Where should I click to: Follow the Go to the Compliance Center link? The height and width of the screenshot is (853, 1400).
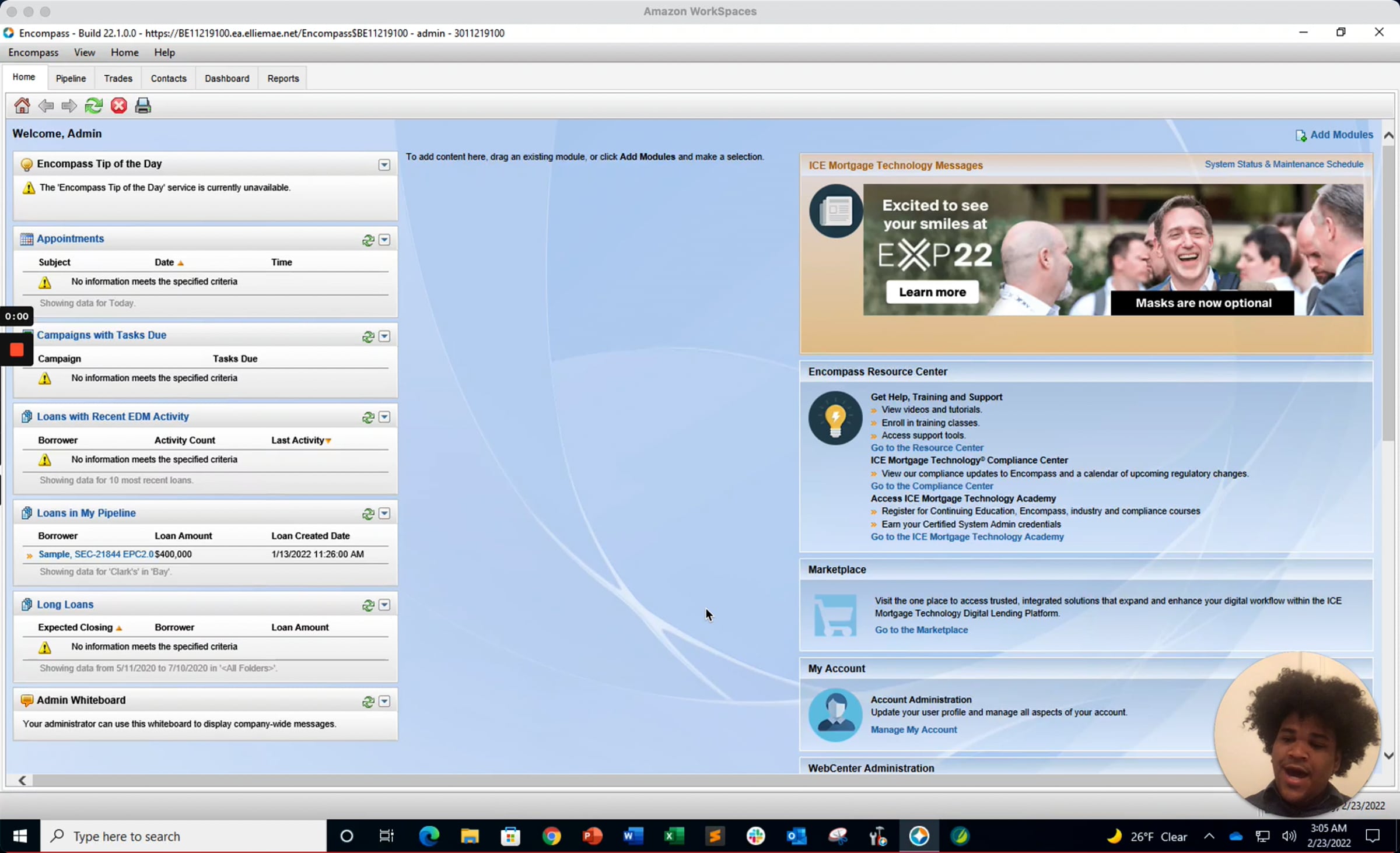(x=932, y=486)
